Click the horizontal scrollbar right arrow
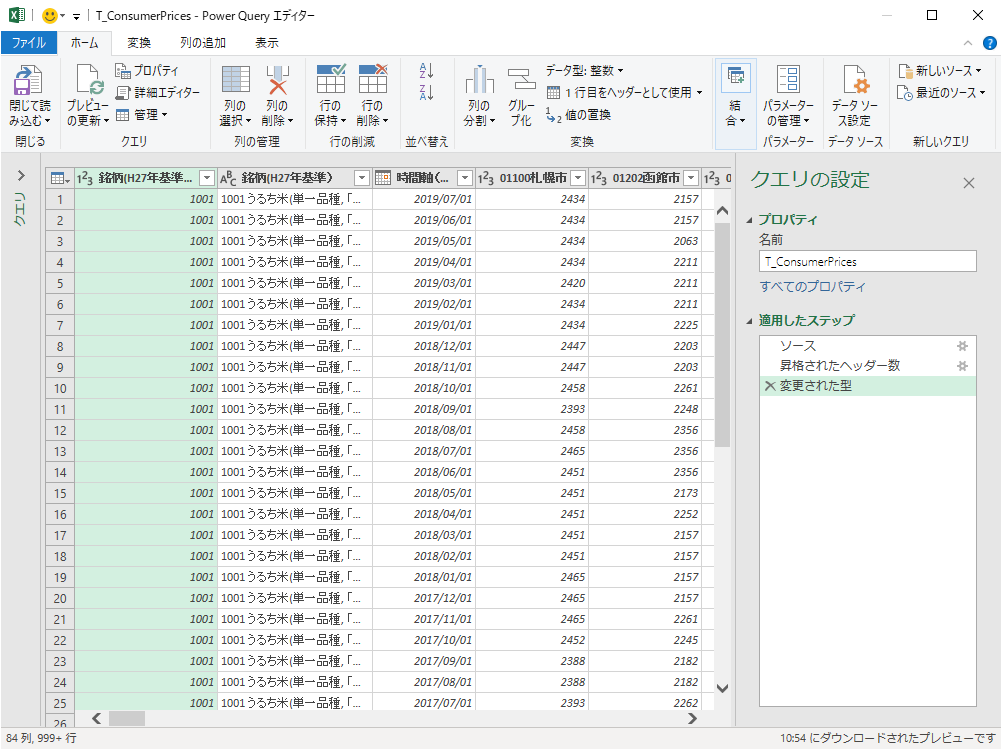Image resolution: width=1002 pixels, height=750 pixels. click(692, 718)
